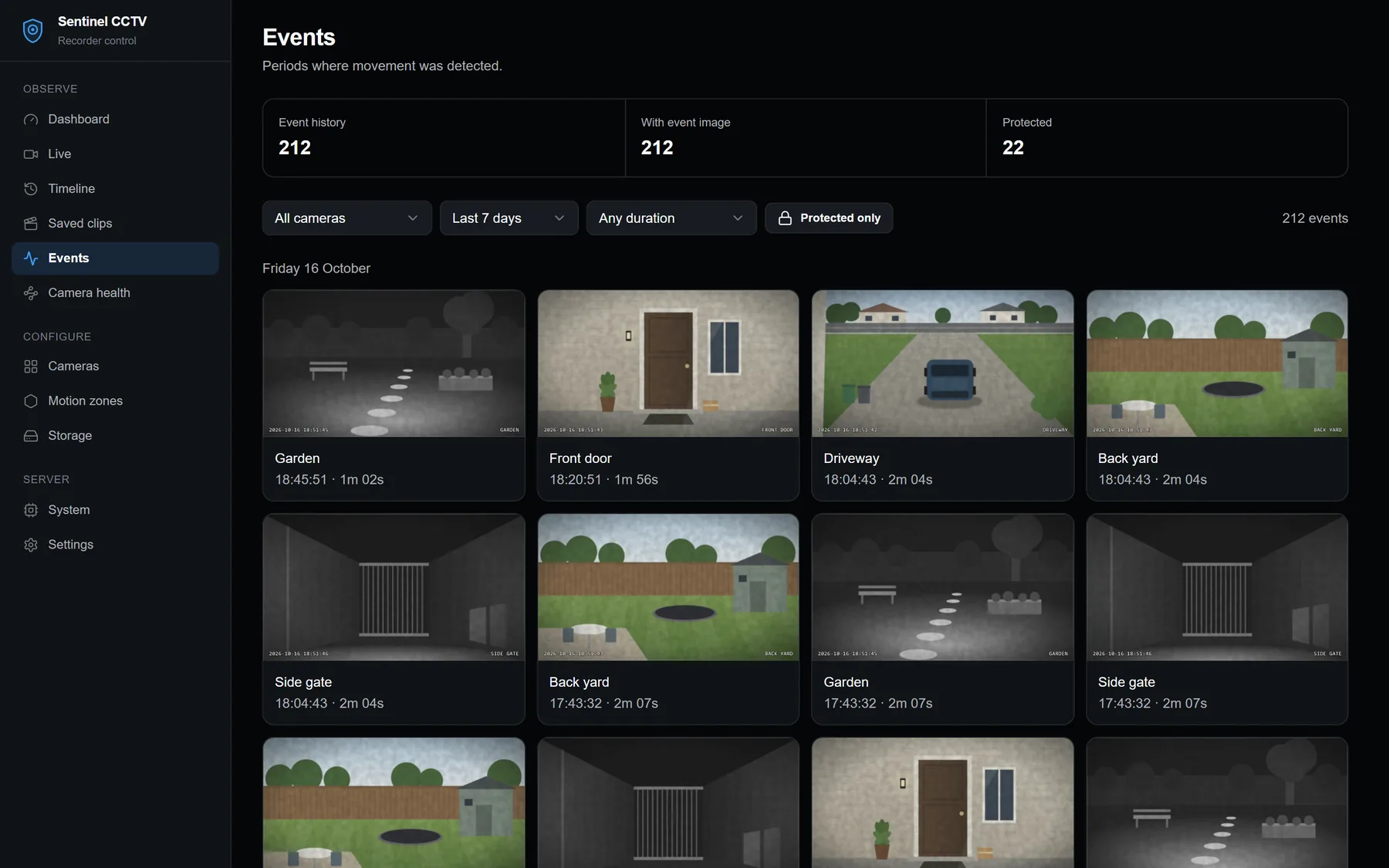Open the Any duration dropdown
This screenshot has width=1389, height=868.
click(x=671, y=218)
